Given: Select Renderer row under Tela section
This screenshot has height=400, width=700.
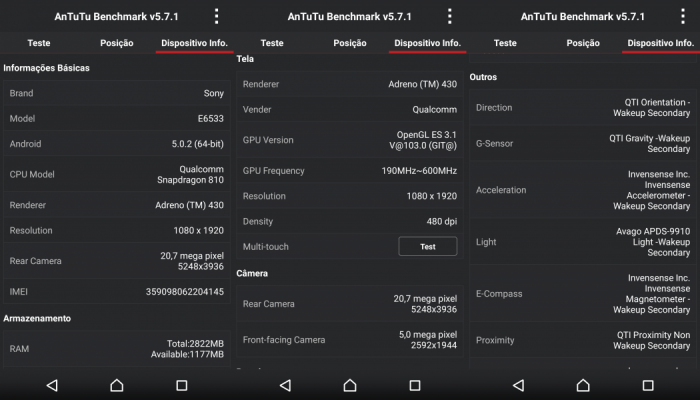Looking at the screenshot, I should tap(350, 84).
